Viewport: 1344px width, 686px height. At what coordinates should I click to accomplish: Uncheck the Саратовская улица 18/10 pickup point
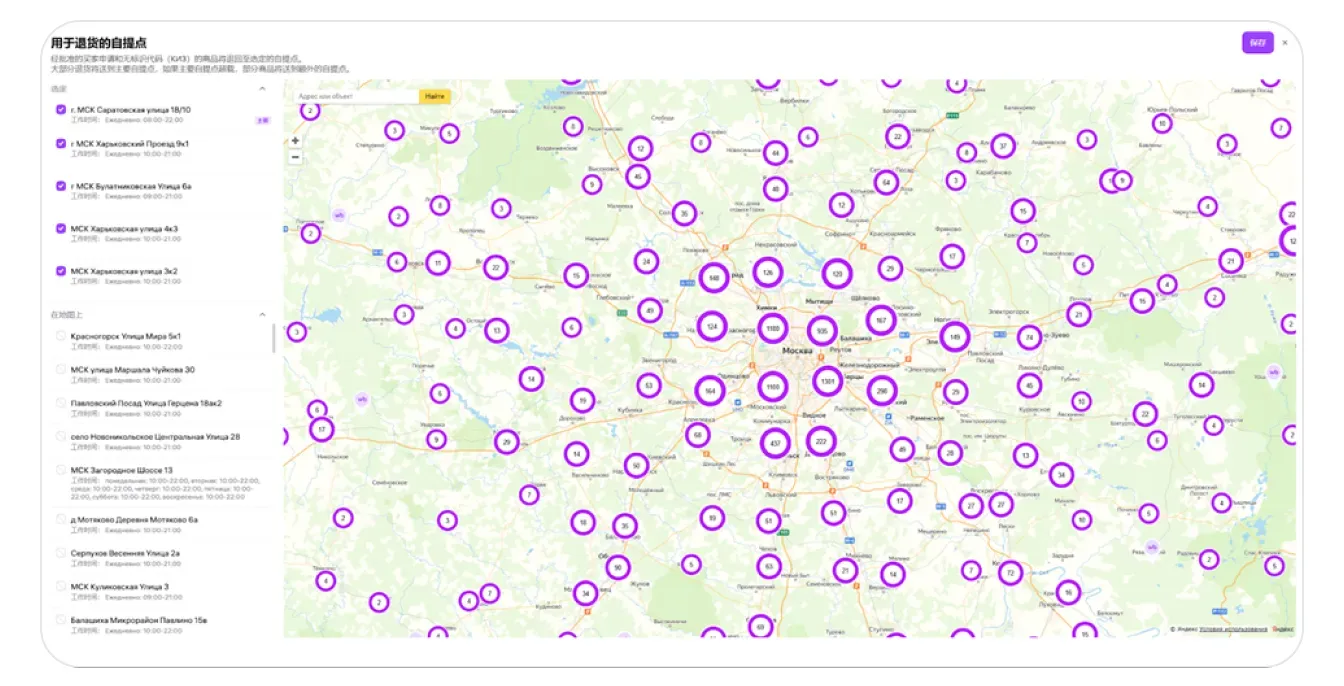click(x=62, y=110)
